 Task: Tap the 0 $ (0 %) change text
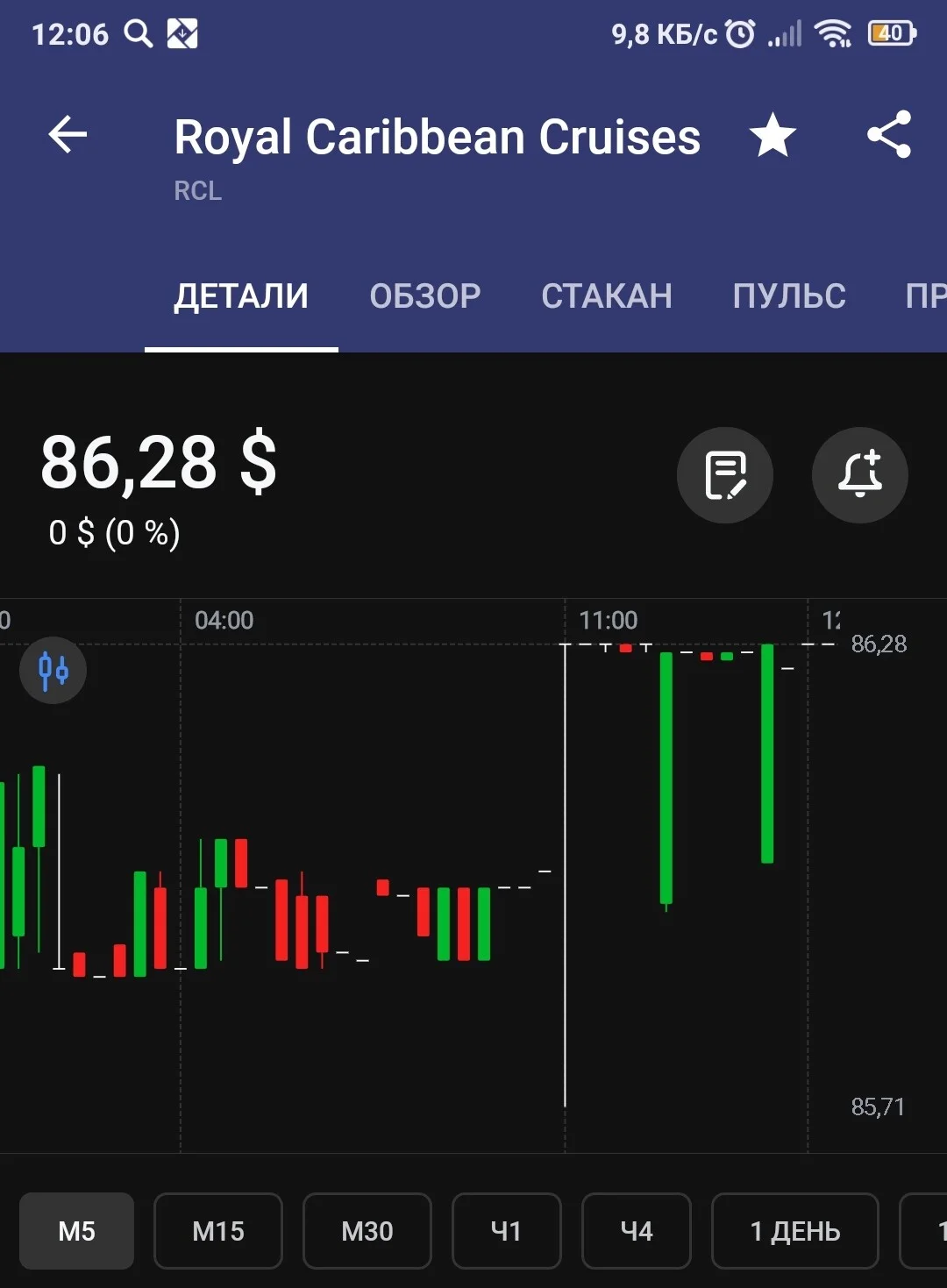115,532
